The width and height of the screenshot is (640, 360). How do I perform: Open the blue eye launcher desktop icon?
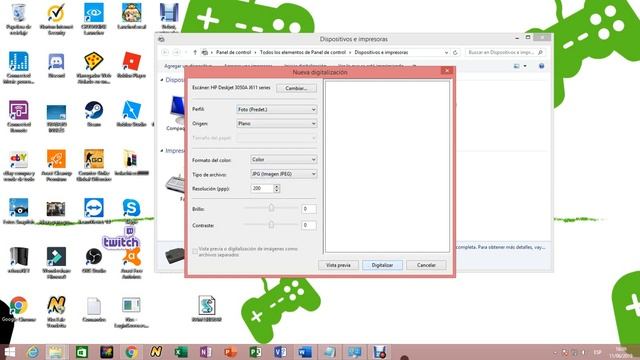pos(94,19)
